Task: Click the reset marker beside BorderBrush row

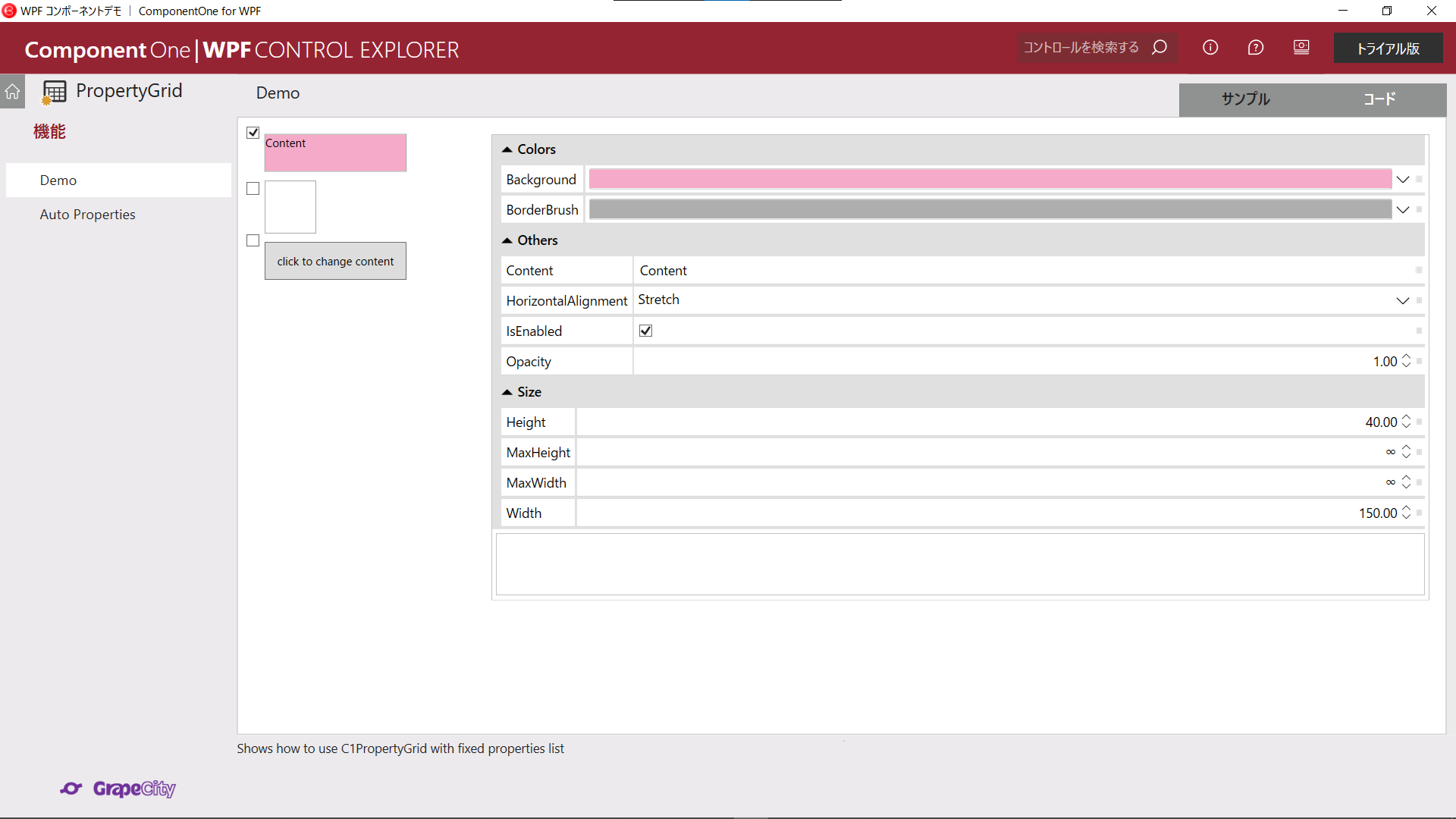Action: [x=1419, y=210]
